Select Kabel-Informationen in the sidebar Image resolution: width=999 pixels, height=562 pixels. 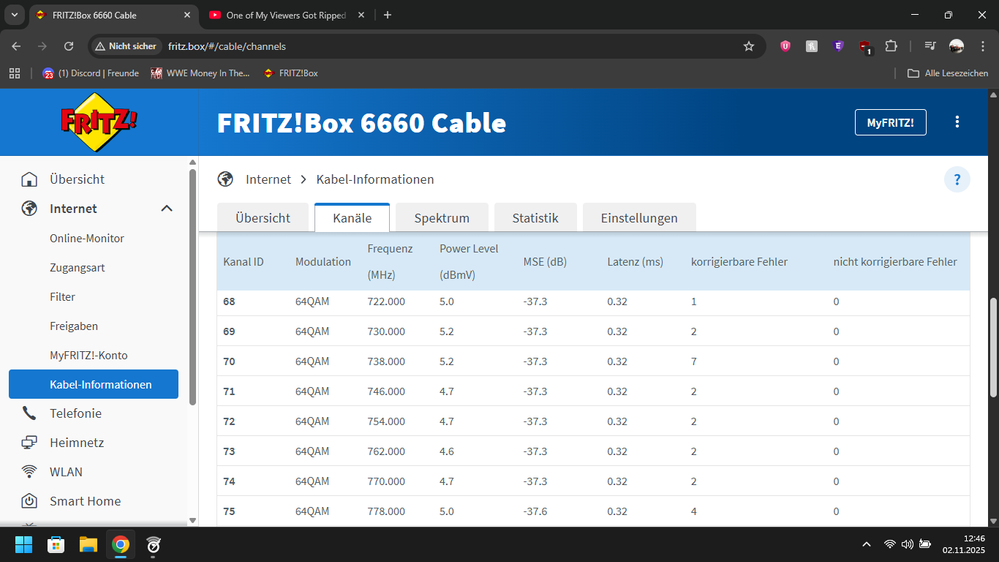pos(94,384)
